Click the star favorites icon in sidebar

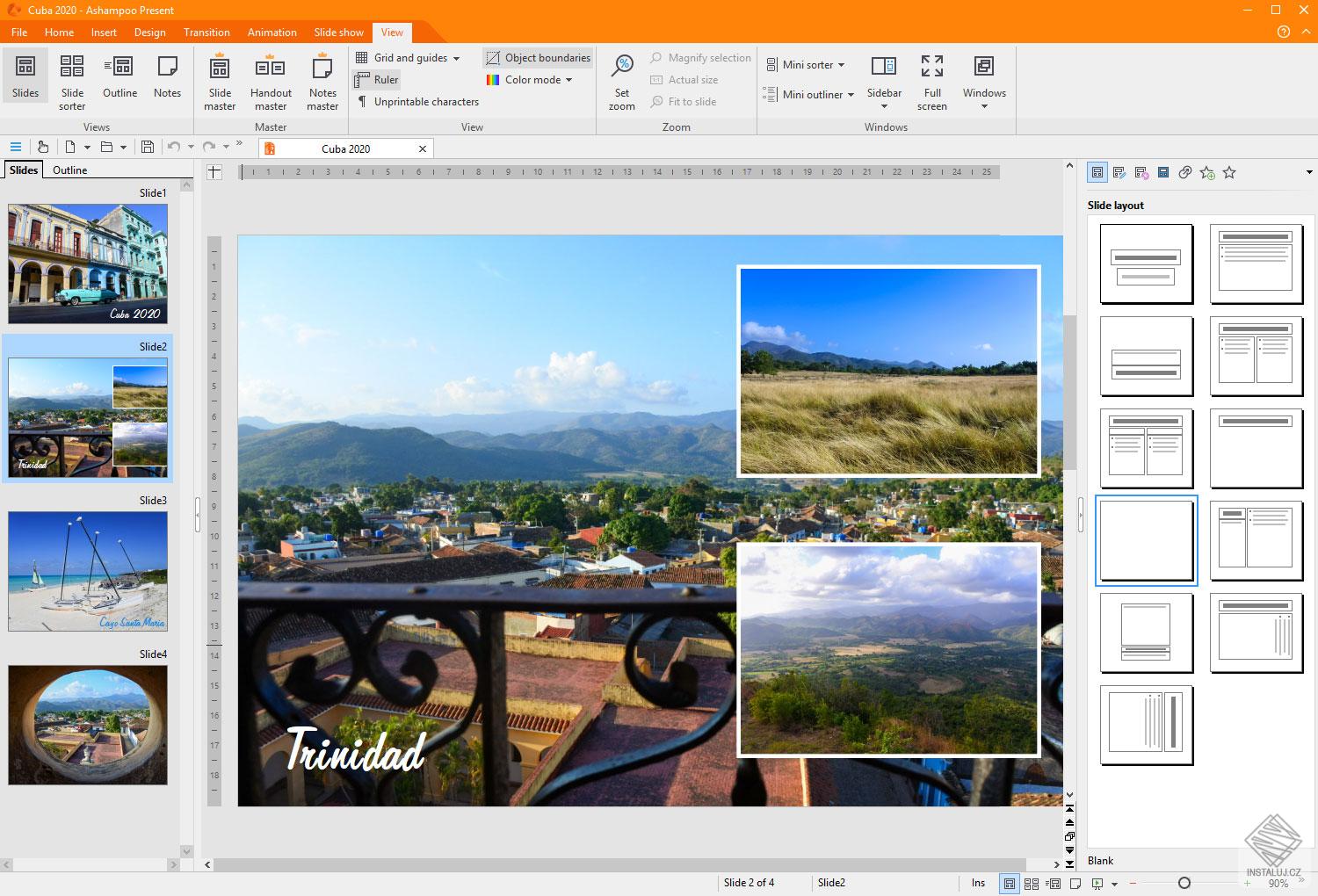pos(1229,173)
